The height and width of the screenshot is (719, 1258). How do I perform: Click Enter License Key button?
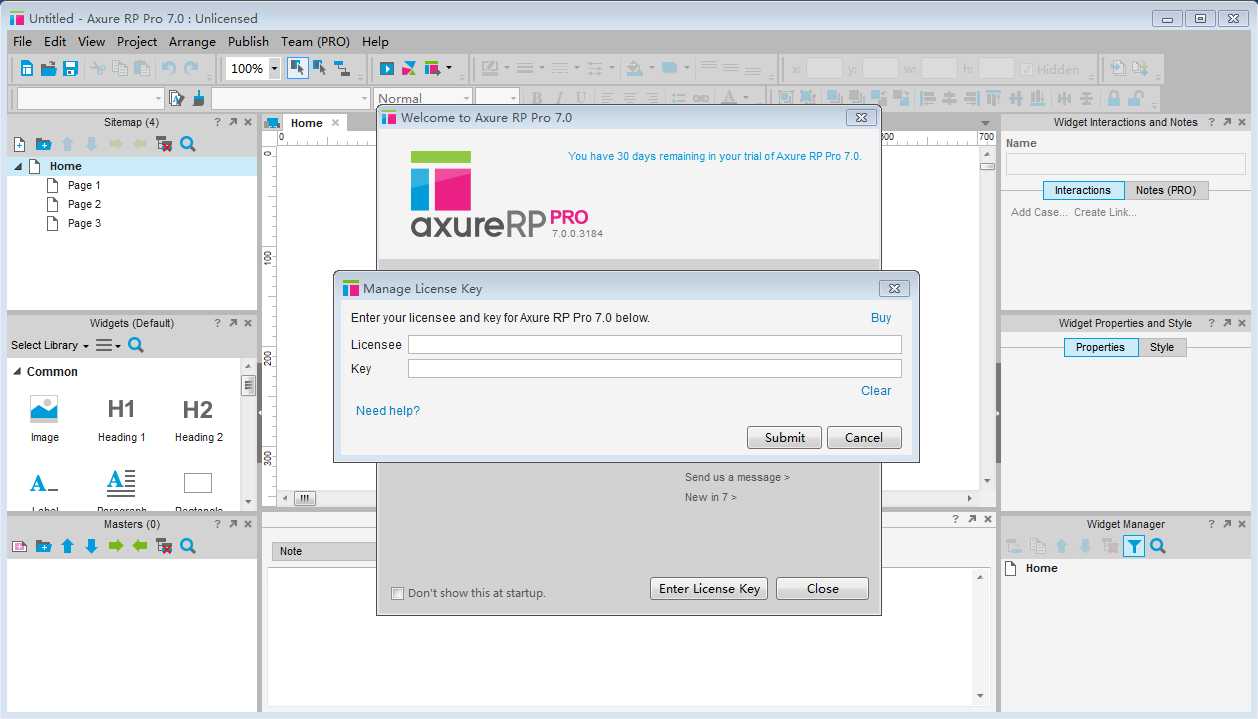click(710, 588)
